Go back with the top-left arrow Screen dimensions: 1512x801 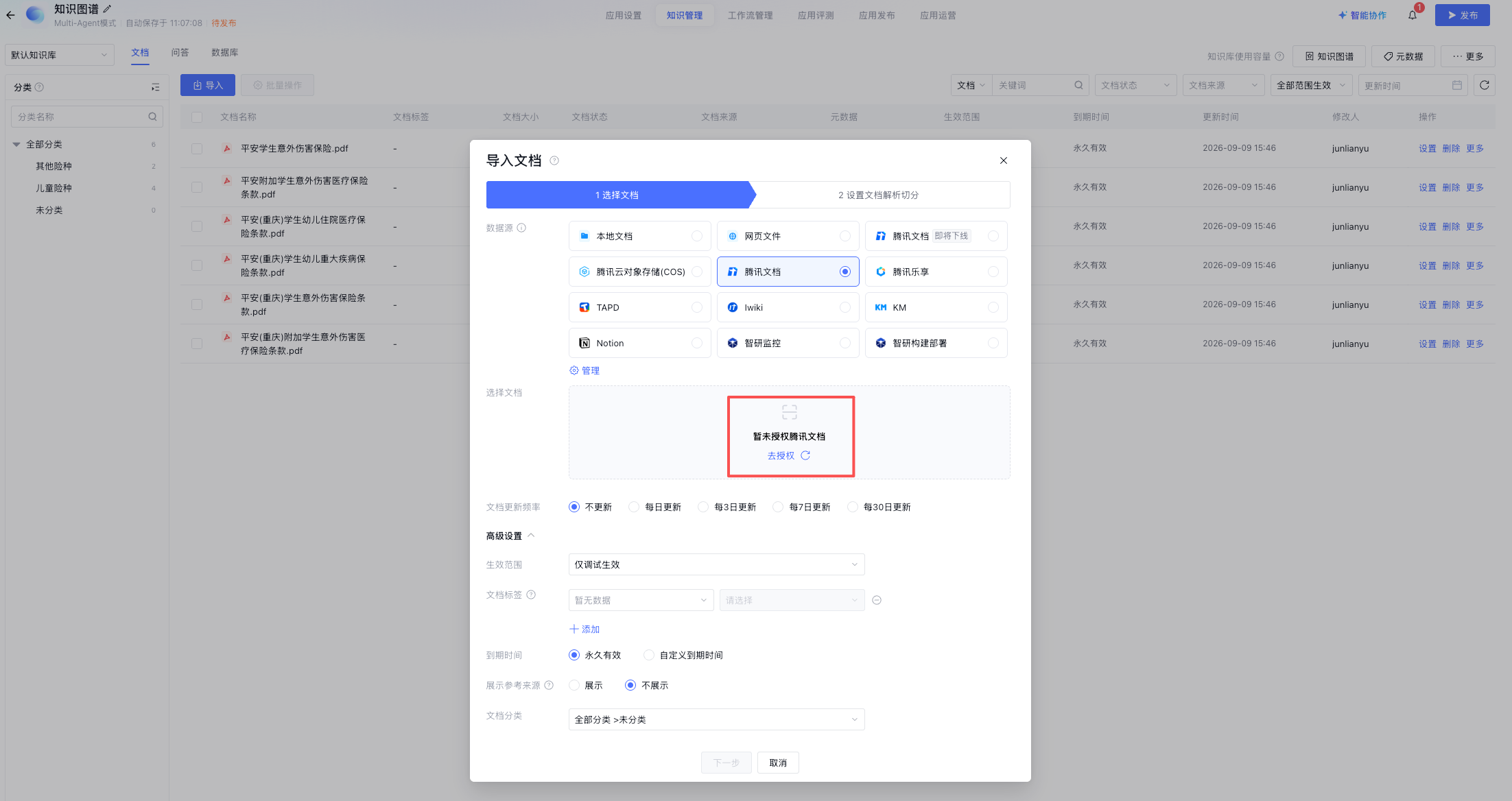click(x=10, y=15)
